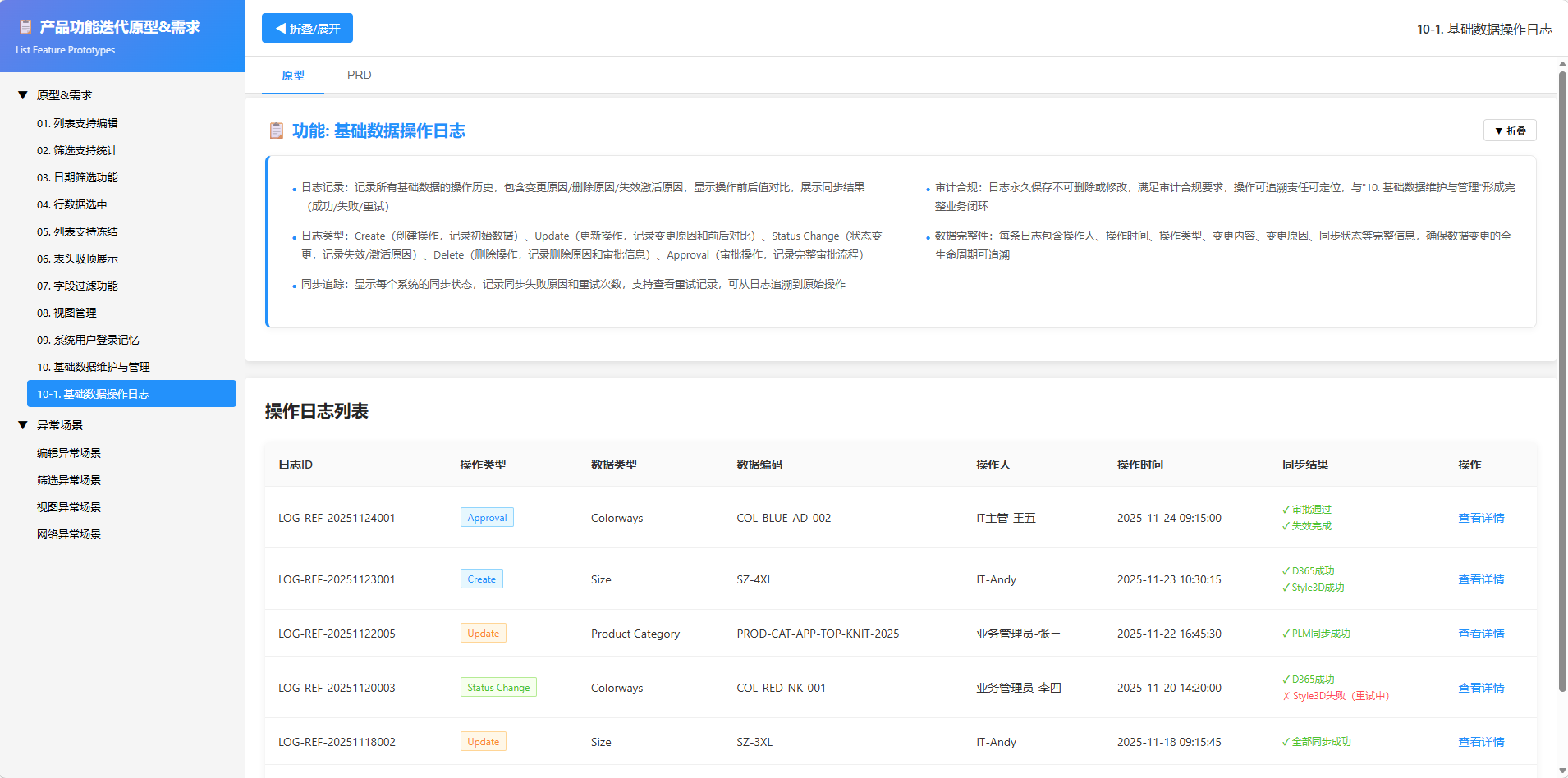Open 查看详情 for LOG-REF-20251120003

click(1480, 688)
